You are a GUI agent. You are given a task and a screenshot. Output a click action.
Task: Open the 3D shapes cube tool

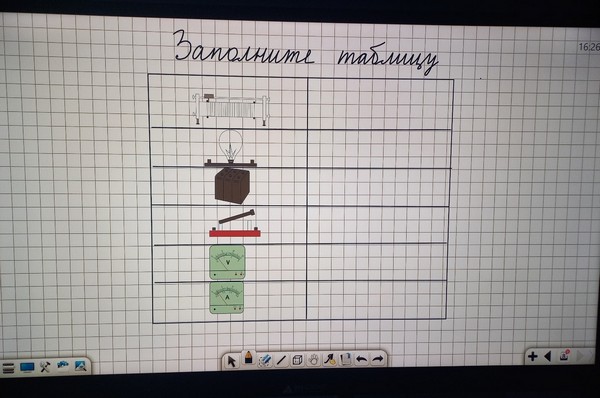297,360
